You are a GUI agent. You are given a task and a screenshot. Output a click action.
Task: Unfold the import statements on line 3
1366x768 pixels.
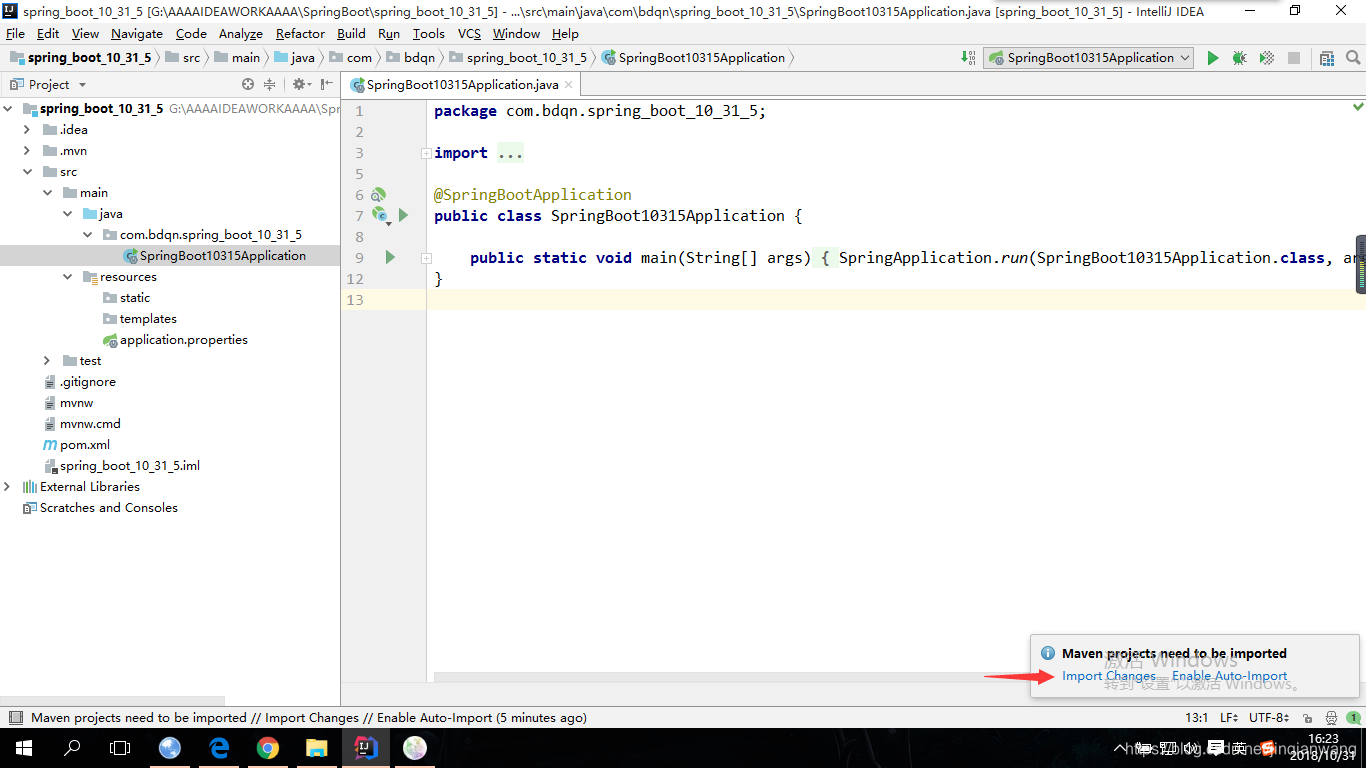coord(426,153)
